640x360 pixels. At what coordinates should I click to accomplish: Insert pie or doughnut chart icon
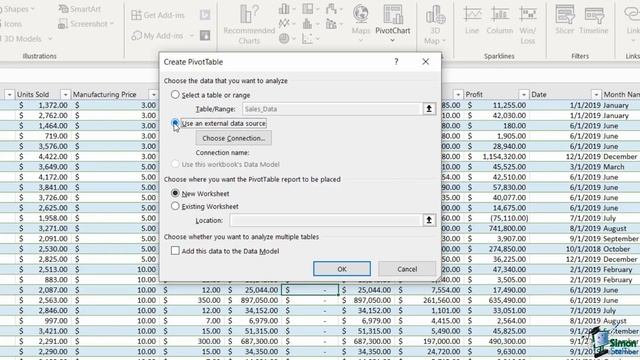pos(287,39)
